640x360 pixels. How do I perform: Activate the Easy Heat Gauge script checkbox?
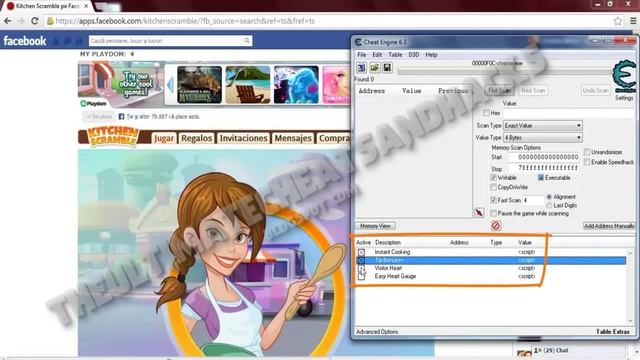(x=361, y=276)
